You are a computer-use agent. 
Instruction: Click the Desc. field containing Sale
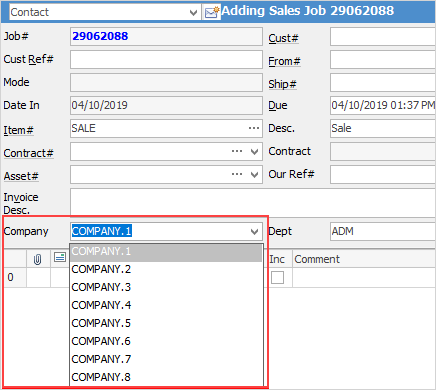383,128
